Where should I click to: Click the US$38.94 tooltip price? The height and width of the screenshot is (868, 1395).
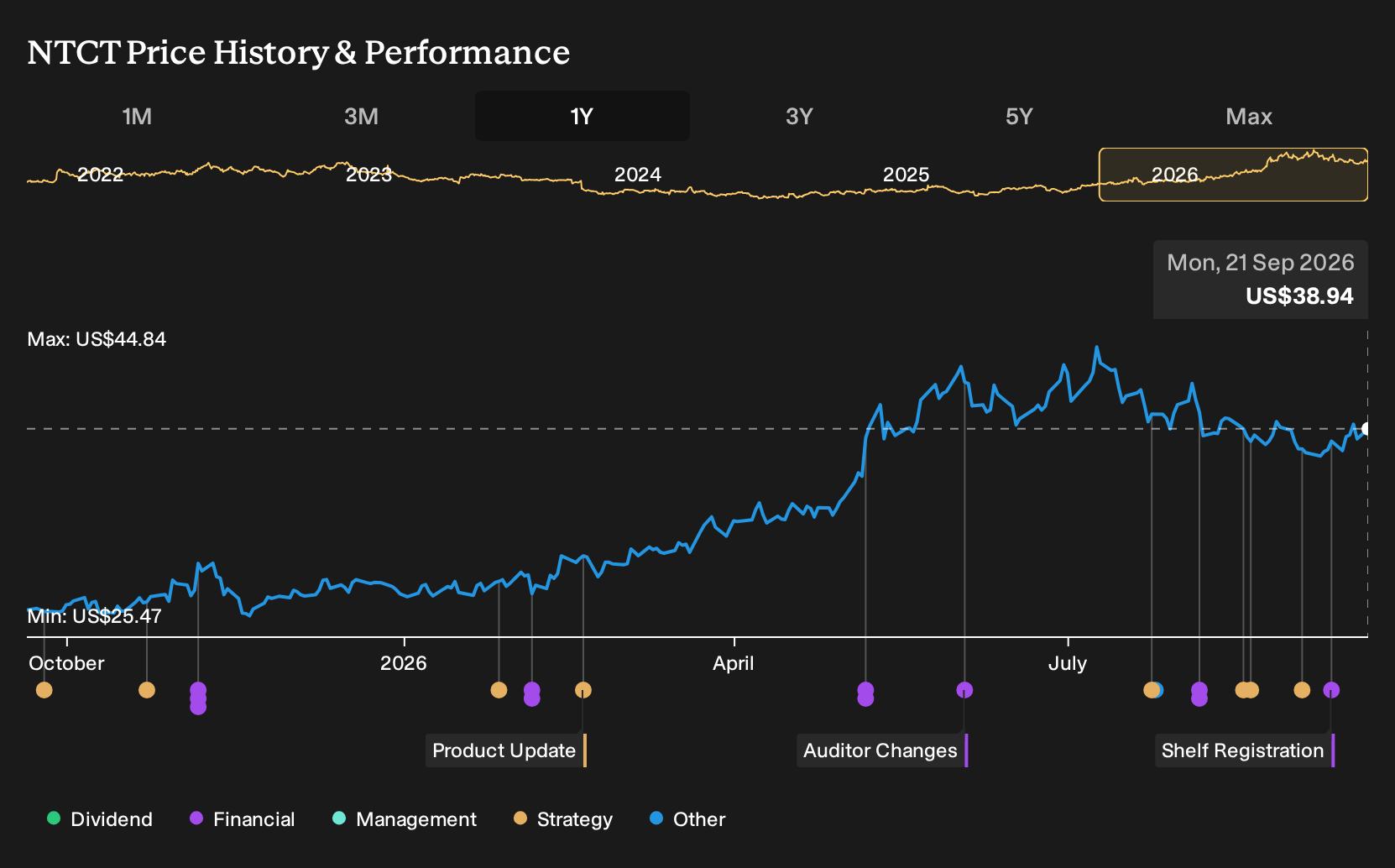(1299, 296)
